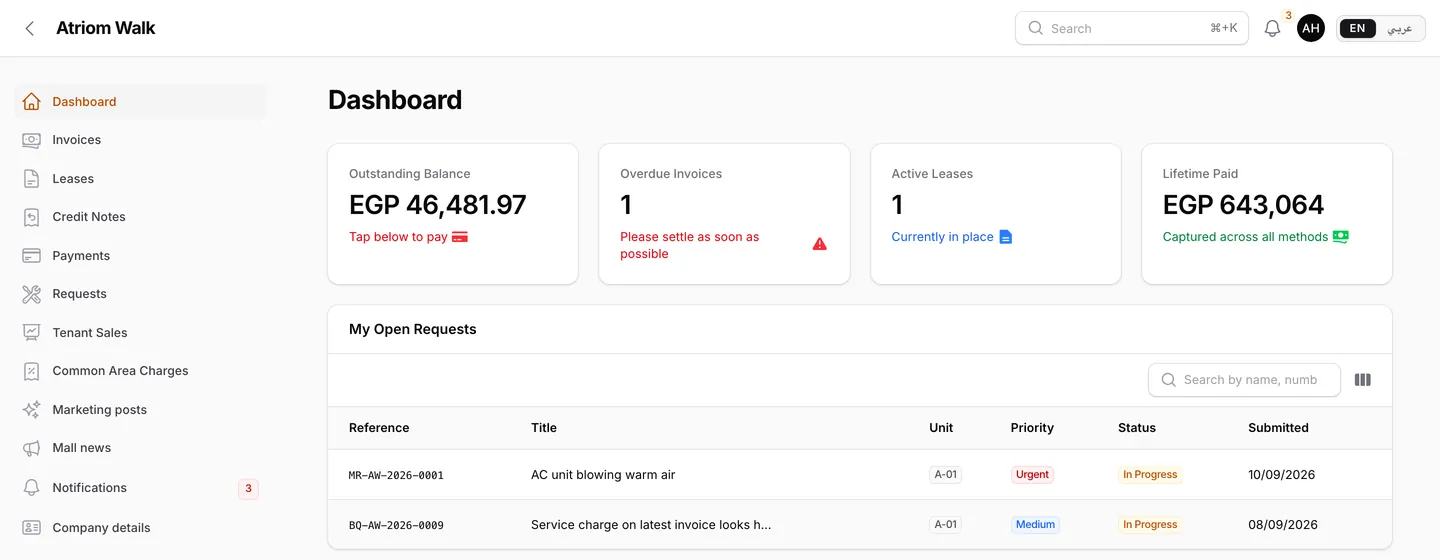Click the Requests tools icon
The height and width of the screenshot is (560, 1440).
tap(32, 294)
